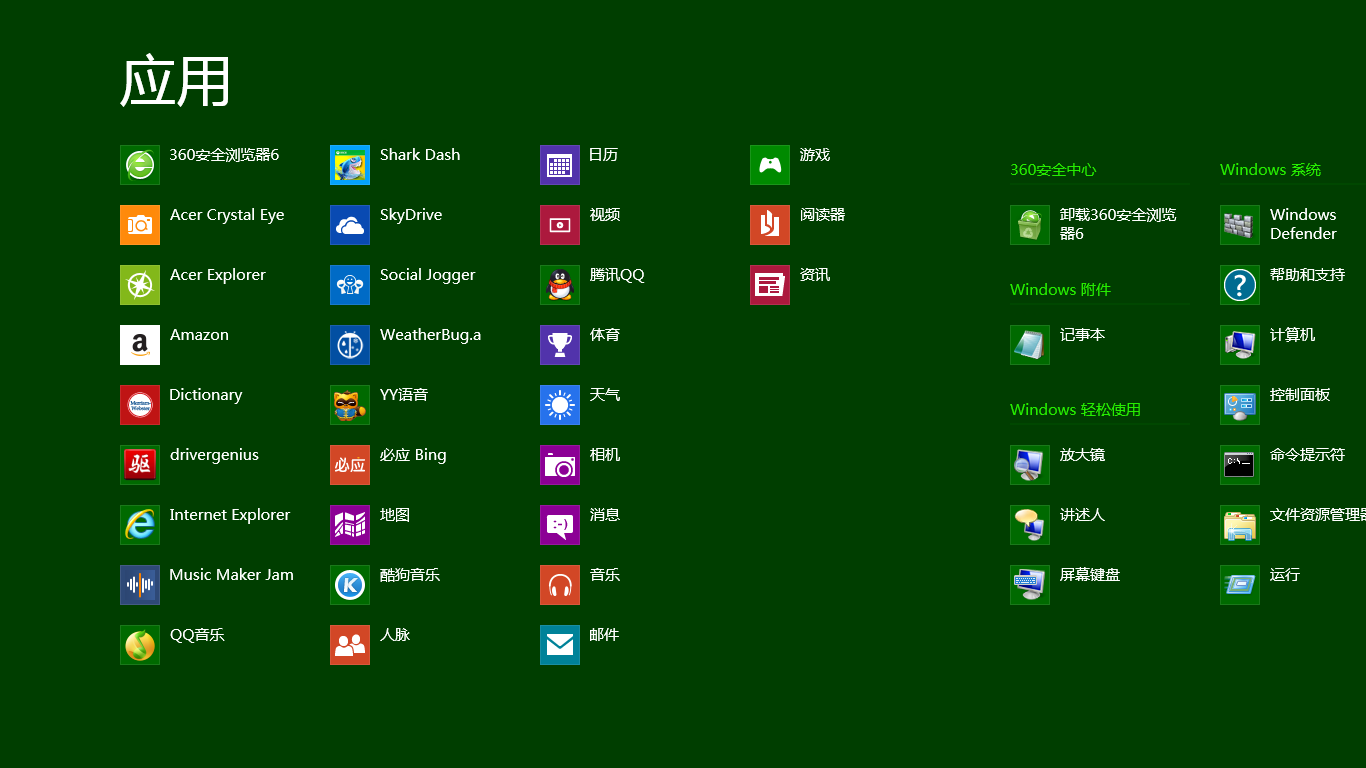This screenshot has width=1366, height=768.
Task: Click the Music Maker Jam label
Action: click(232, 575)
